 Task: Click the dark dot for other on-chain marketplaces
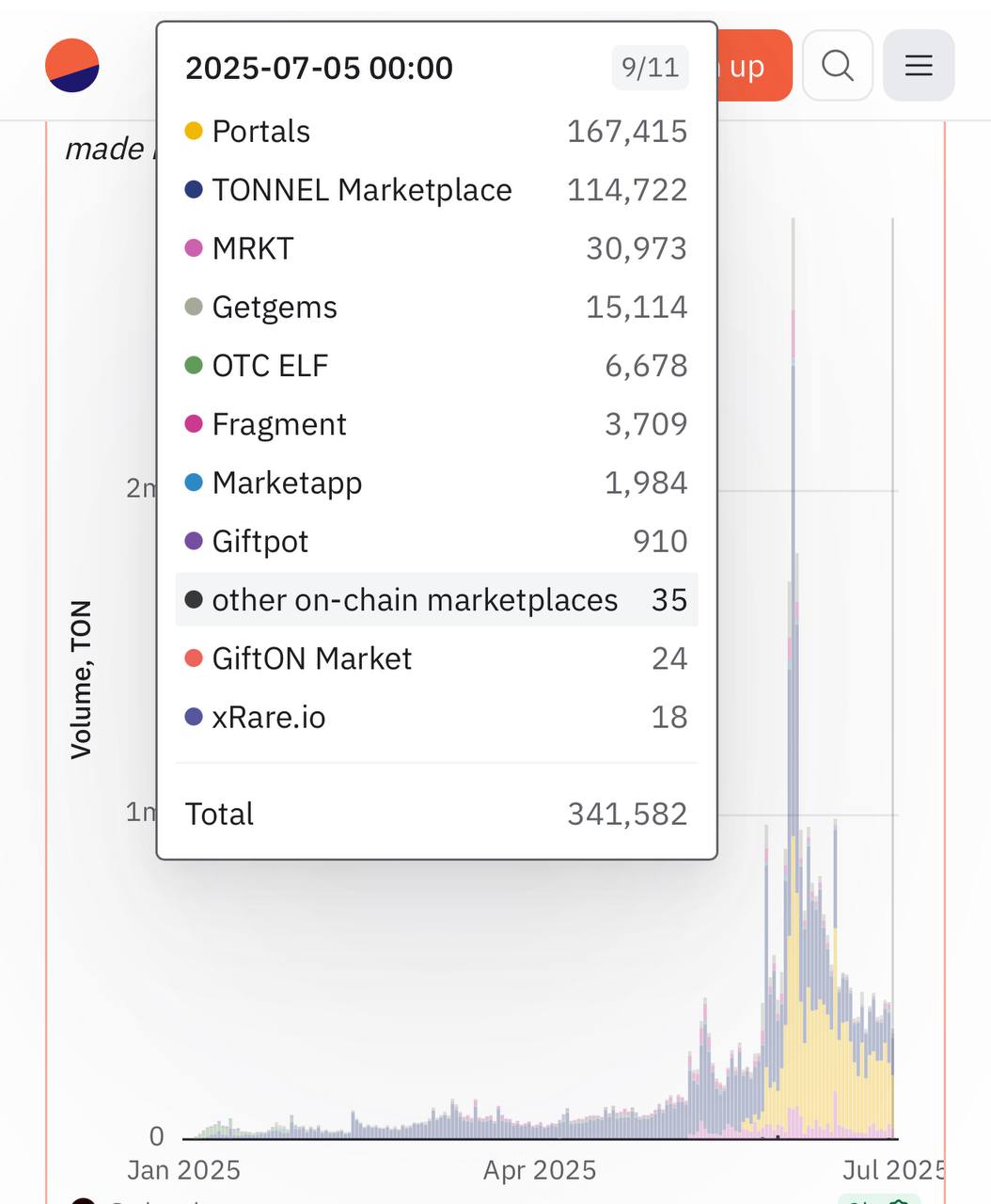coord(194,600)
